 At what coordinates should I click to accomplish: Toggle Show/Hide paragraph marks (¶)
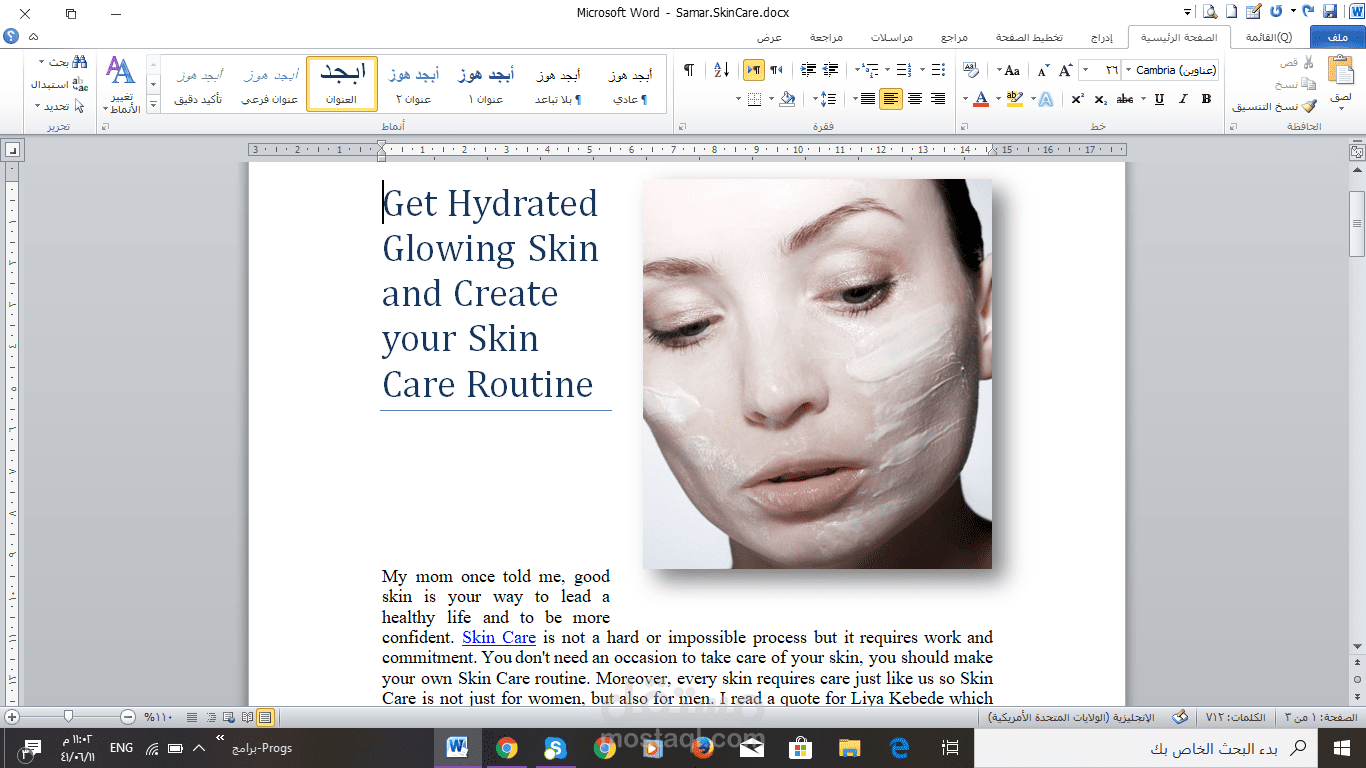pyautogui.click(x=688, y=70)
